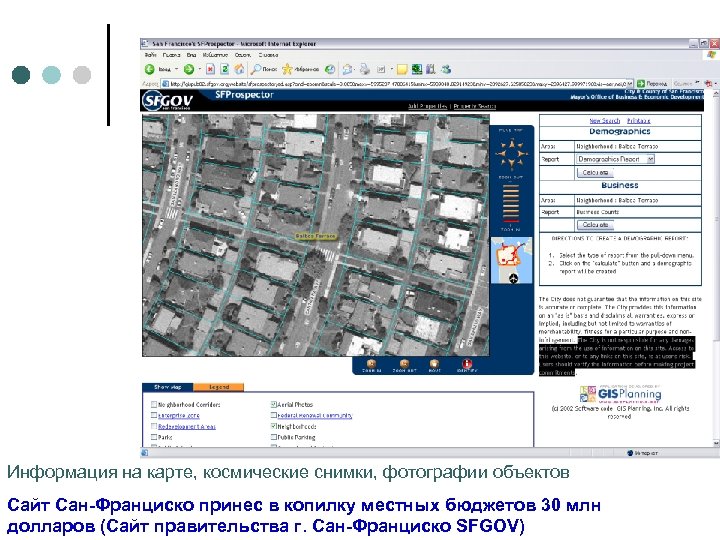Enable the Parks layer checkbox
Viewport: 720px width, 540px height.
pos(154,437)
